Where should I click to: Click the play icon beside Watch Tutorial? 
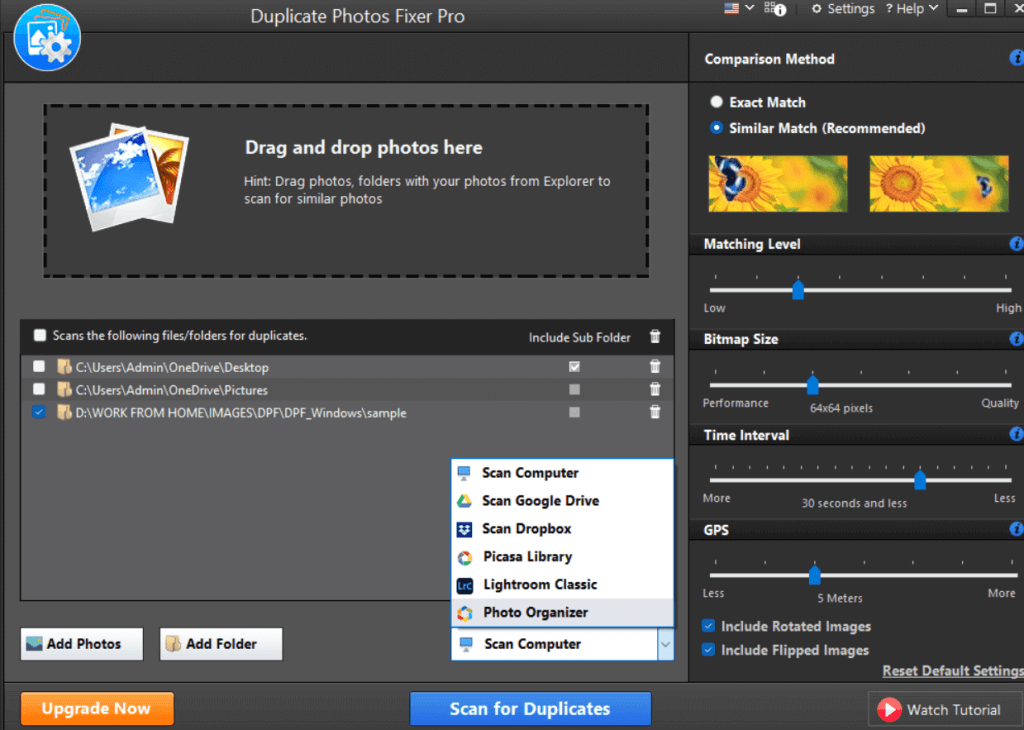(889, 710)
